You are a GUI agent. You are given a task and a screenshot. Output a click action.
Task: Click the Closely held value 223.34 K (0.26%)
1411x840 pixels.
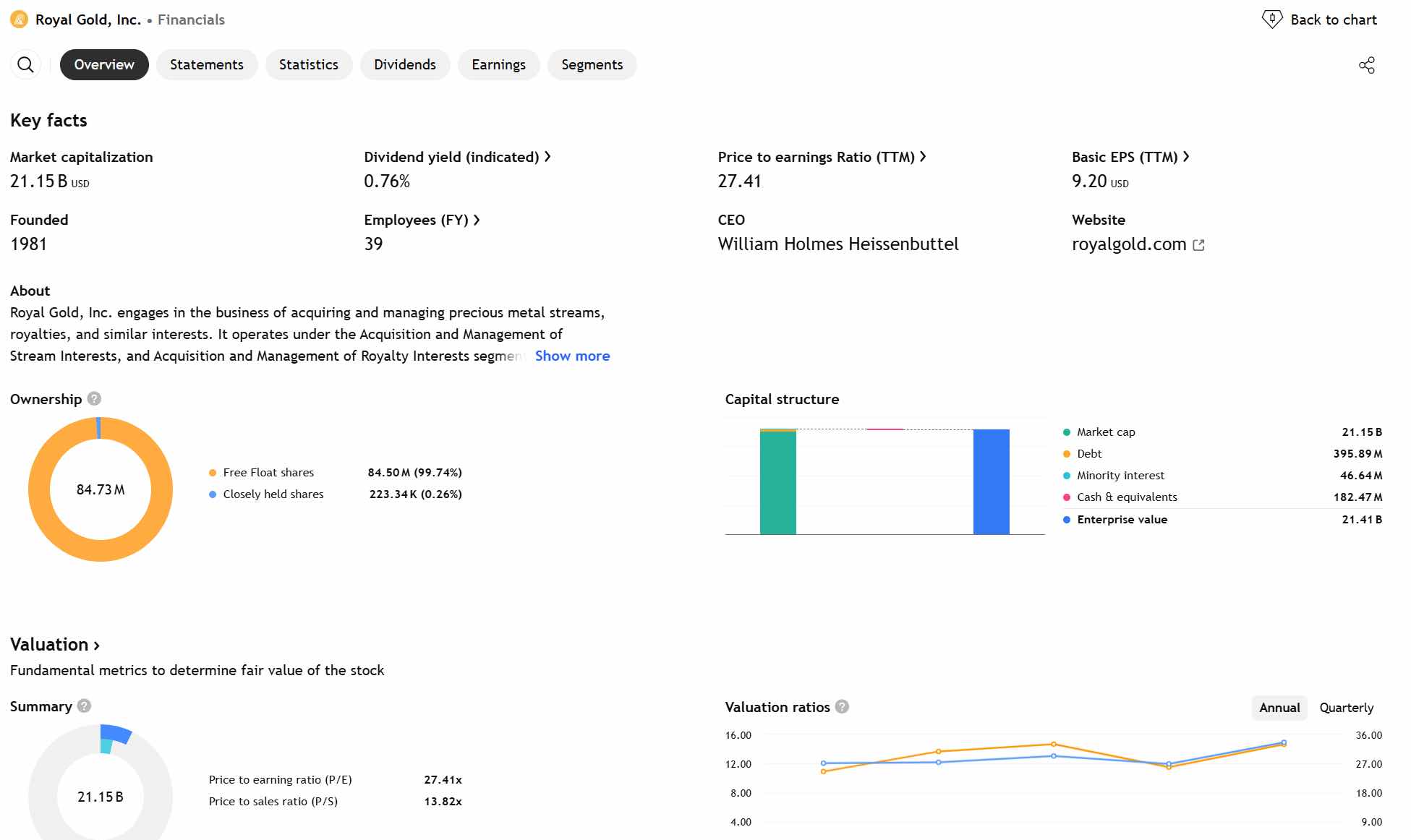click(416, 494)
